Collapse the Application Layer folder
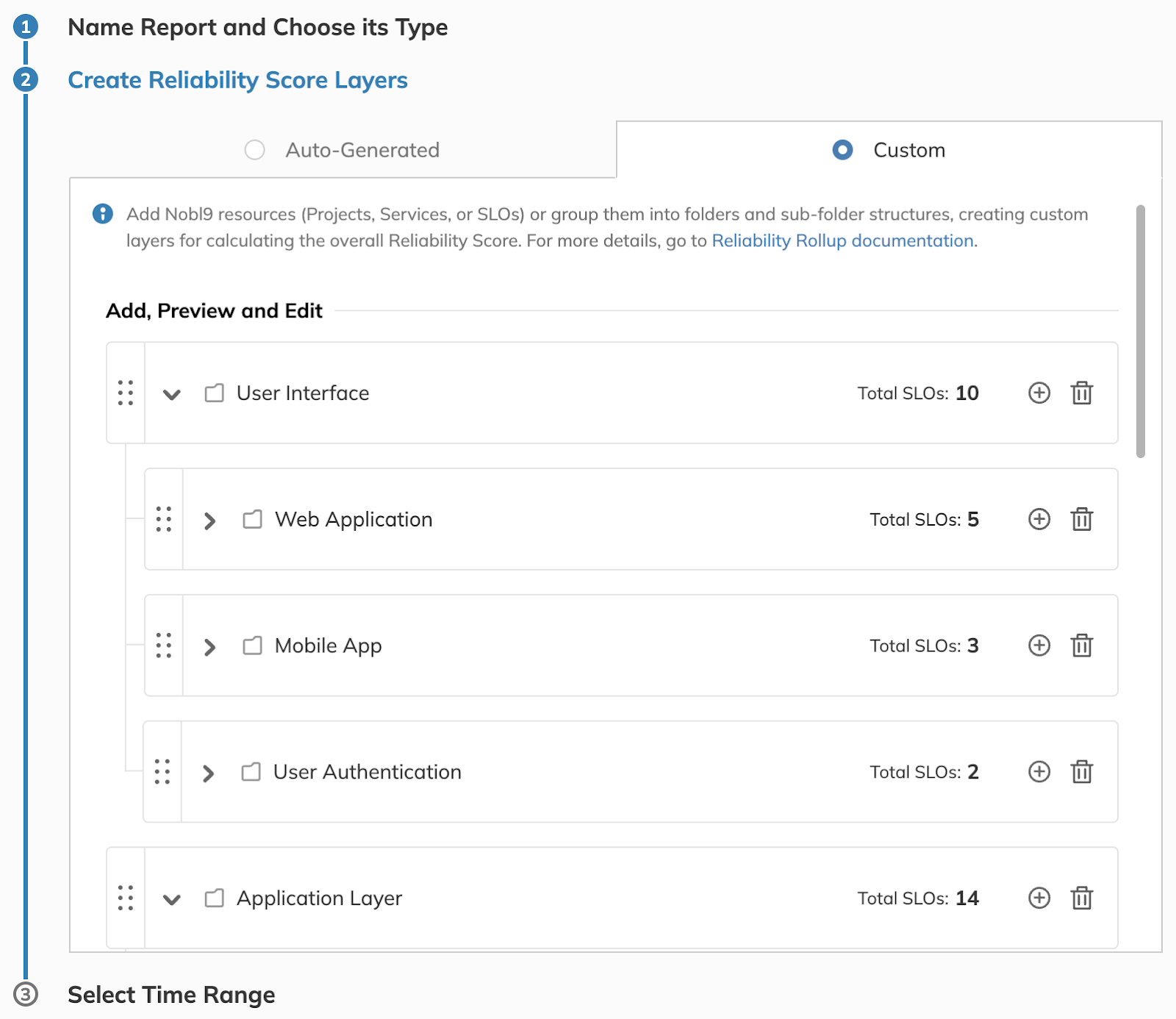The width and height of the screenshot is (1176, 1019). tap(172, 899)
